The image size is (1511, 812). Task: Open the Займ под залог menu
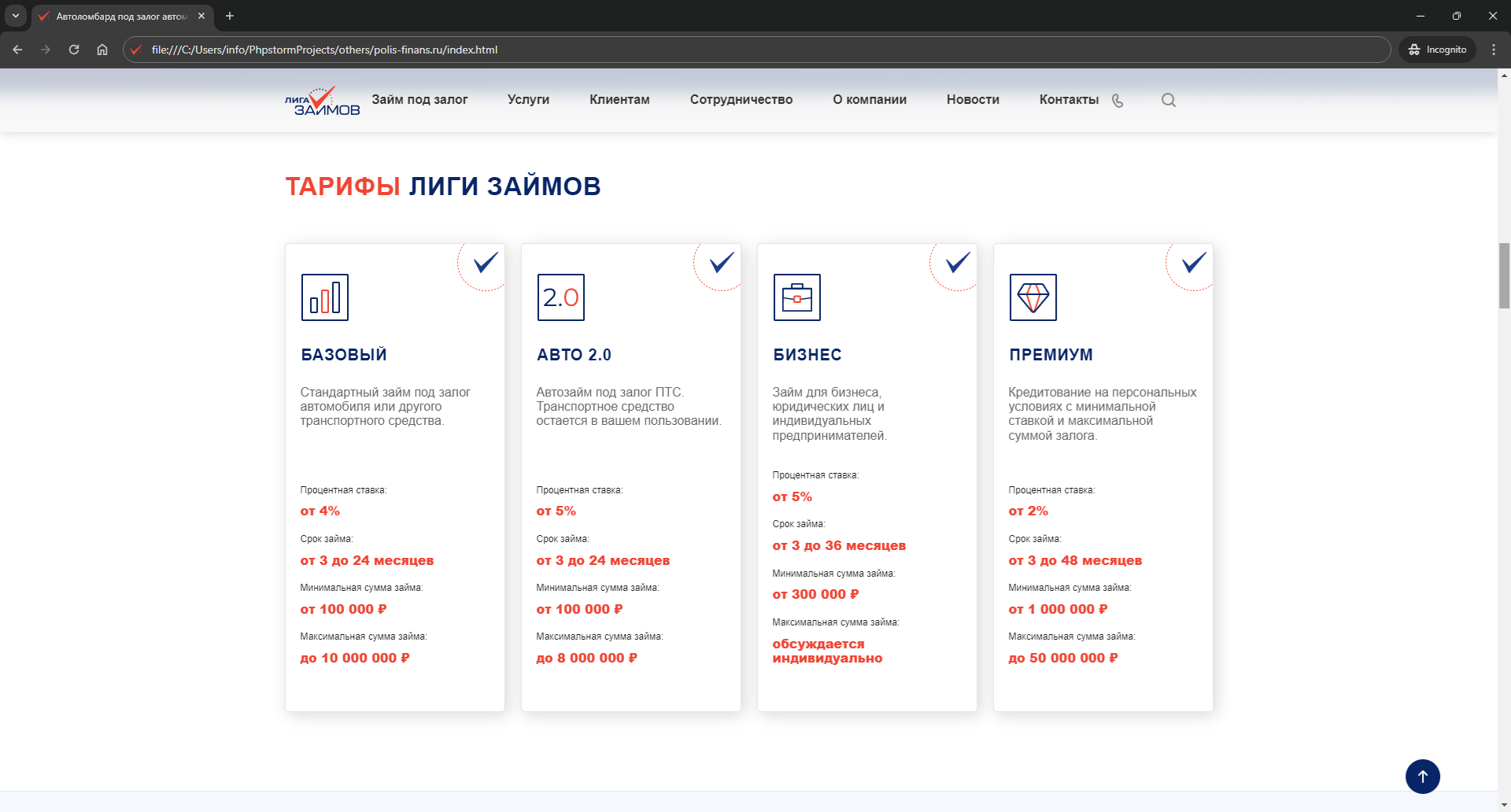coord(419,100)
